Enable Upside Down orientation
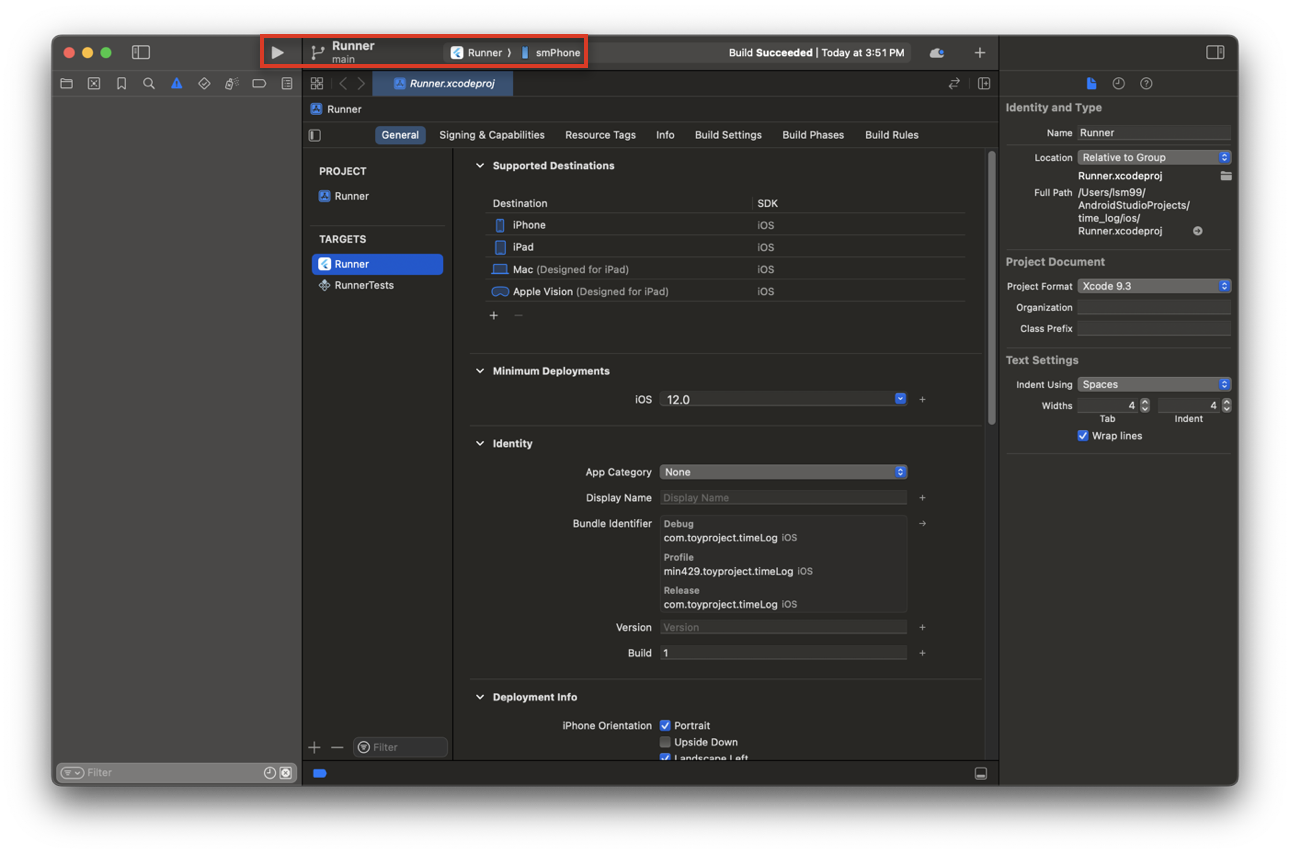This screenshot has width=1290, height=854. click(x=665, y=743)
